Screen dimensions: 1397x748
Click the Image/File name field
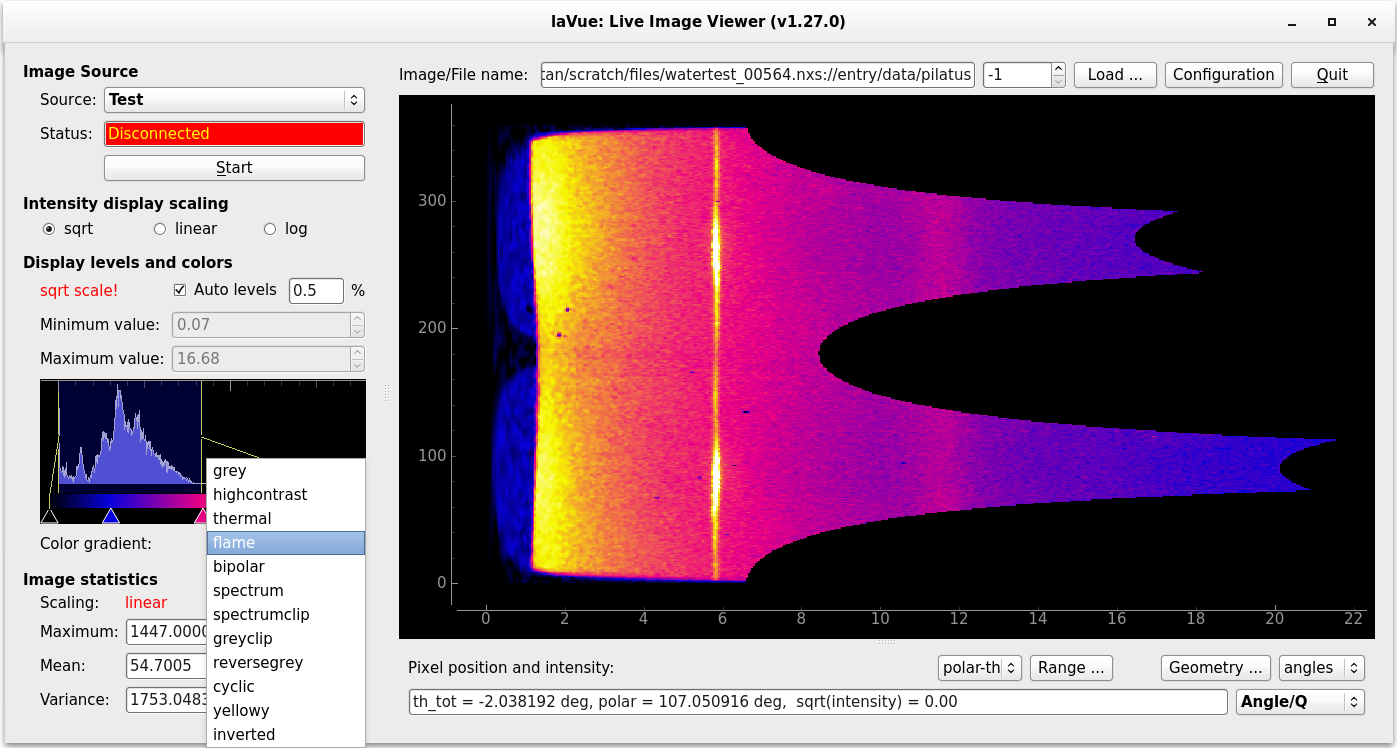click(757, 75)
